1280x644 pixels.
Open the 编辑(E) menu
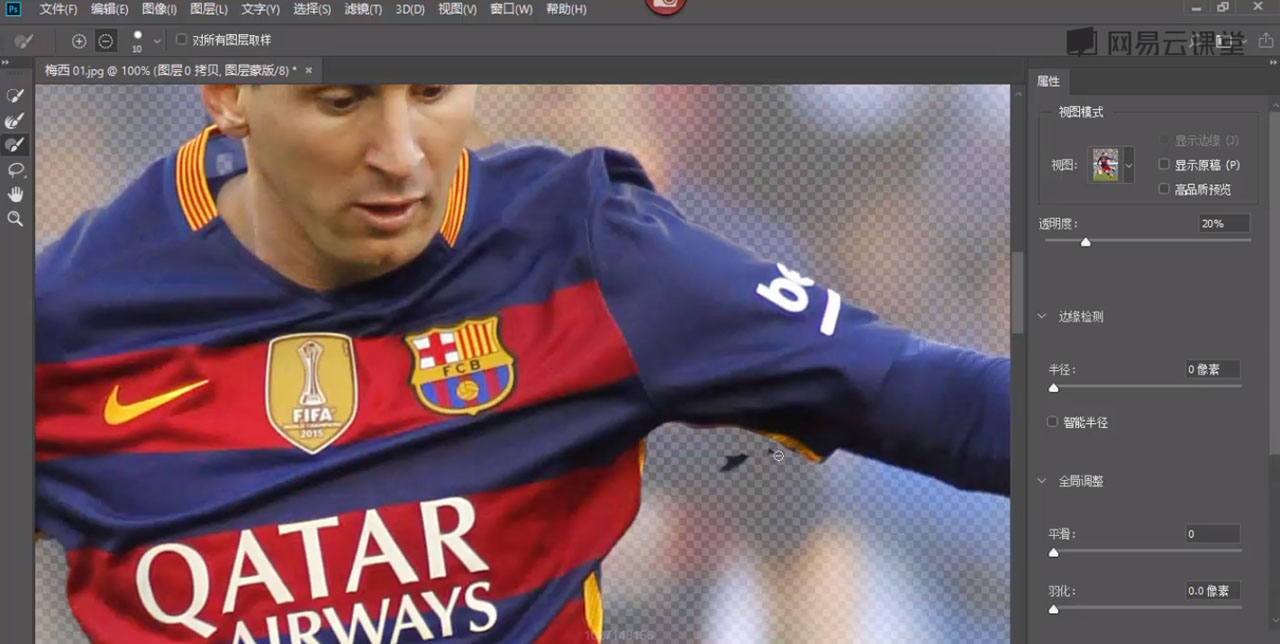pyautogui.click(x=110, y=9)
